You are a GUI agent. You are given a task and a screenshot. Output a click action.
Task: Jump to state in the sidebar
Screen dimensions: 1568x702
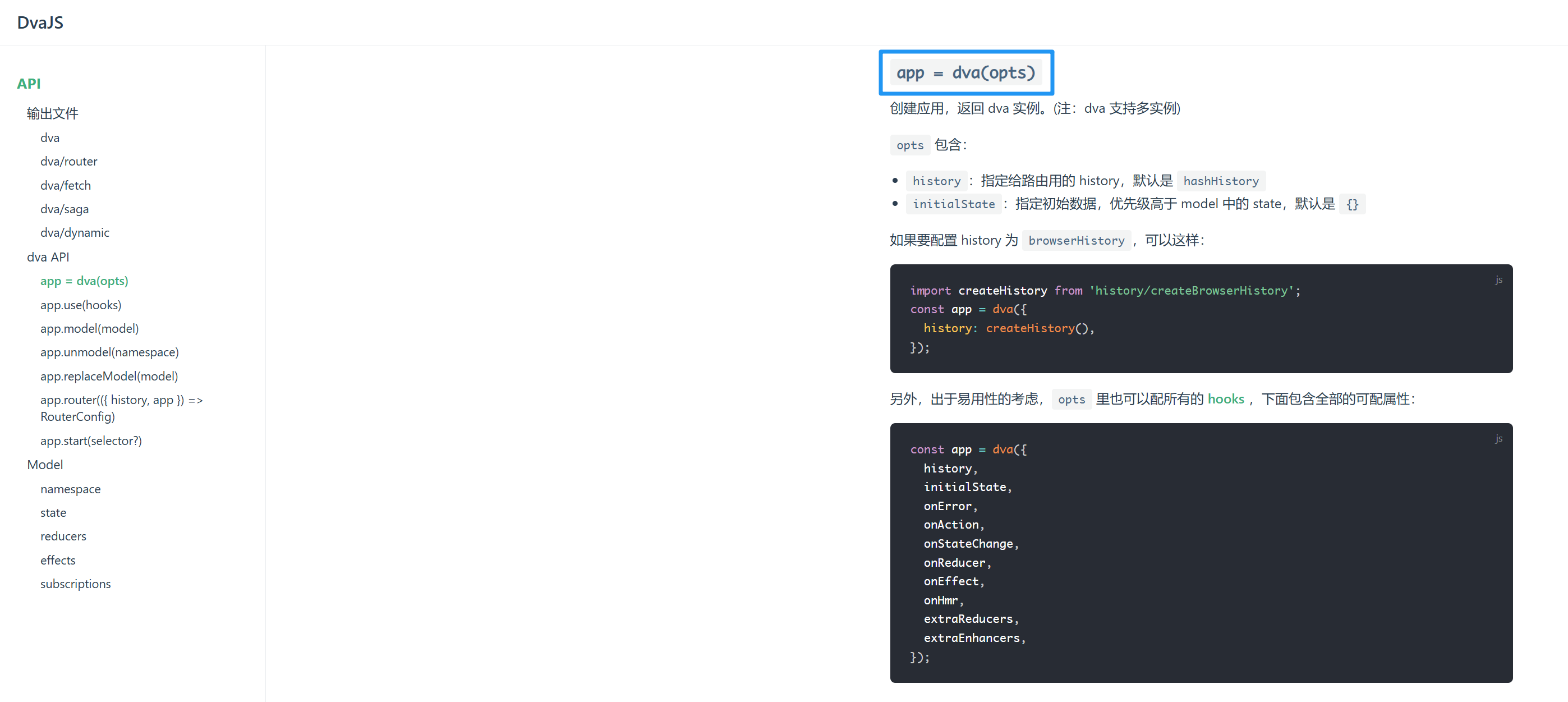click(x=53, y=513)
